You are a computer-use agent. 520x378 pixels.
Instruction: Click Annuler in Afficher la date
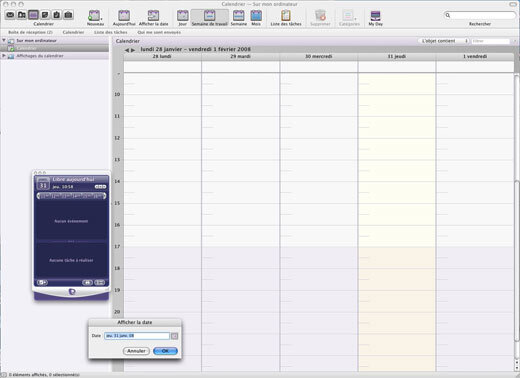136,351
